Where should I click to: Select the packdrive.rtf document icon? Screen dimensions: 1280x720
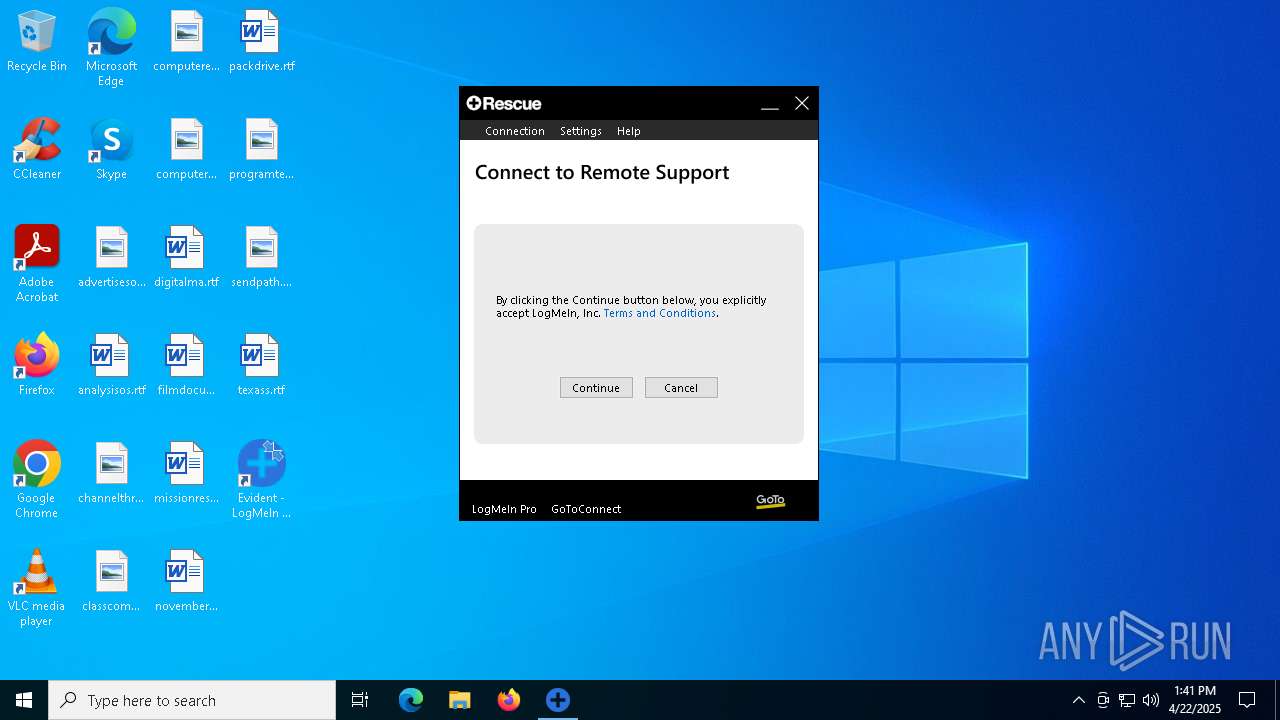point(261,42)
